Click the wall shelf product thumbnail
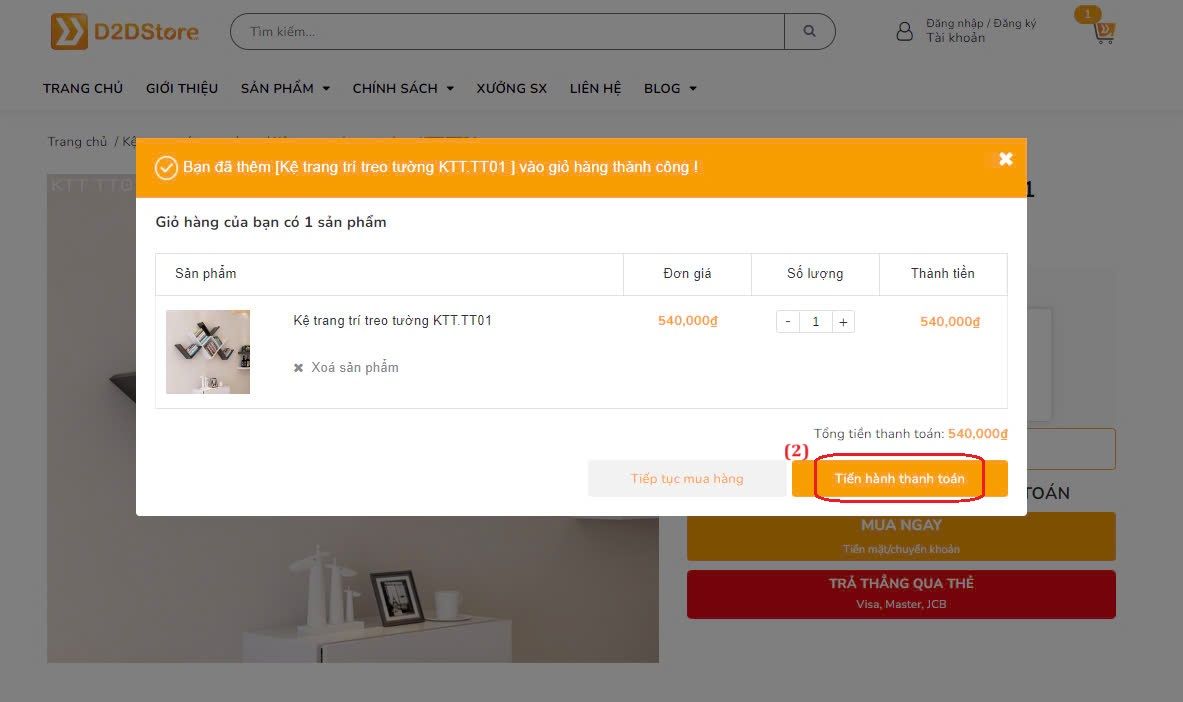This screenshot has height=702, width=1183. click(207, 352)
